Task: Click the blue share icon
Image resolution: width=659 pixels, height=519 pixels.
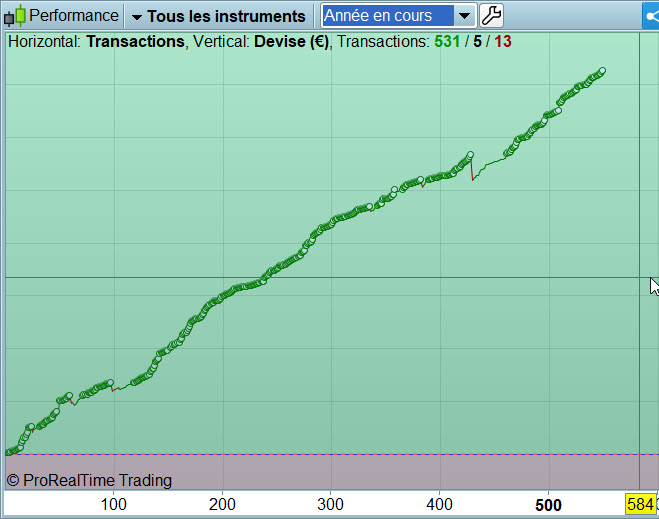Action: (651, 16)
